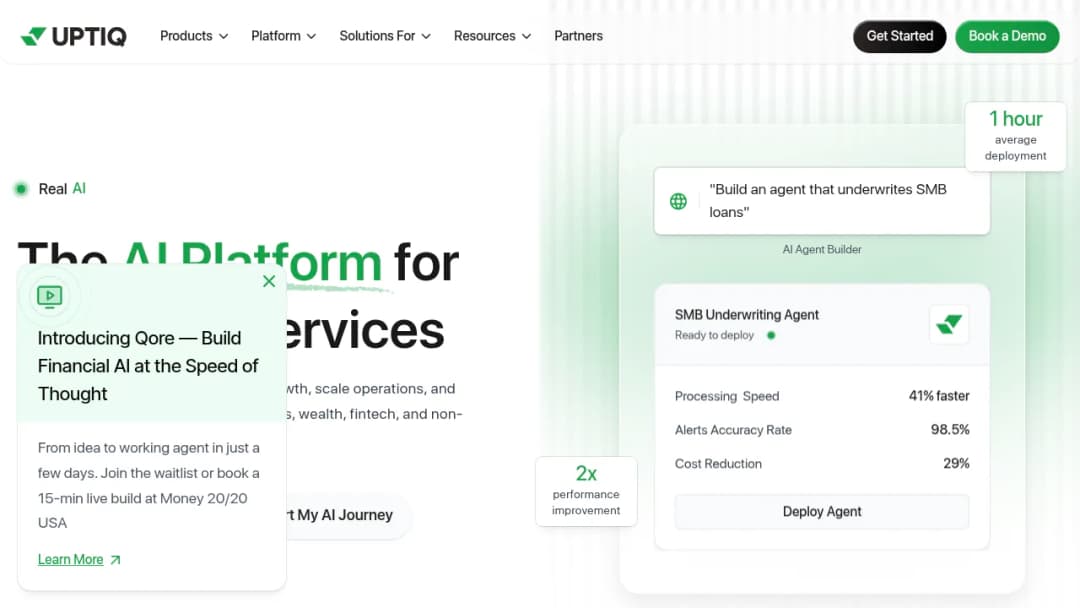Click the agent prompt text about SMB loans
The image size is (1080, 608).
828,200
